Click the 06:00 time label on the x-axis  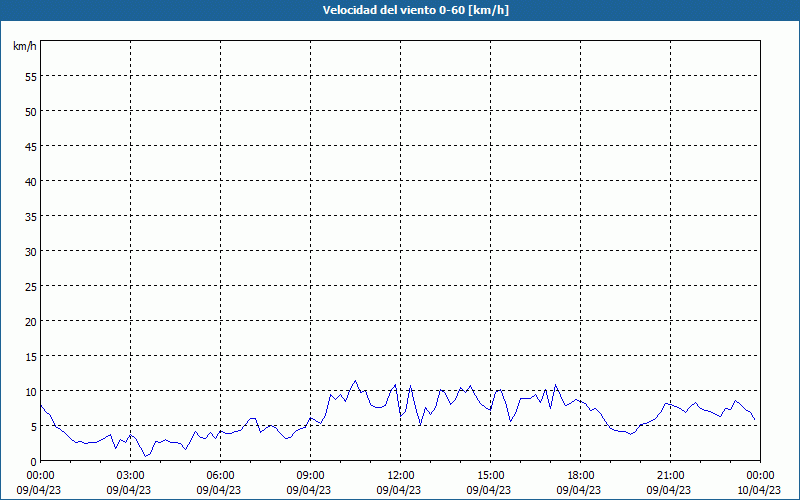(x=220, y=476)
